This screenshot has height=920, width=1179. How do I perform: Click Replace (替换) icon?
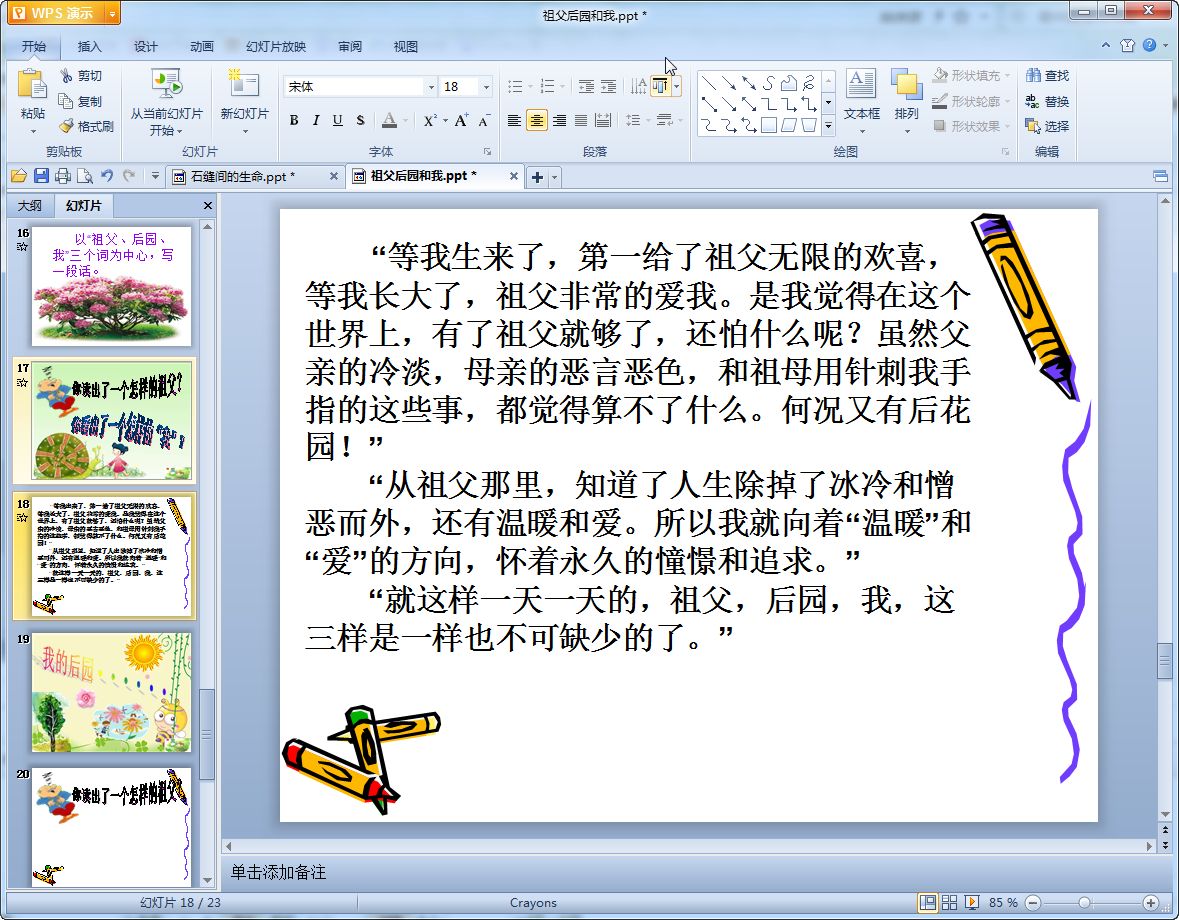(1033, 101)
